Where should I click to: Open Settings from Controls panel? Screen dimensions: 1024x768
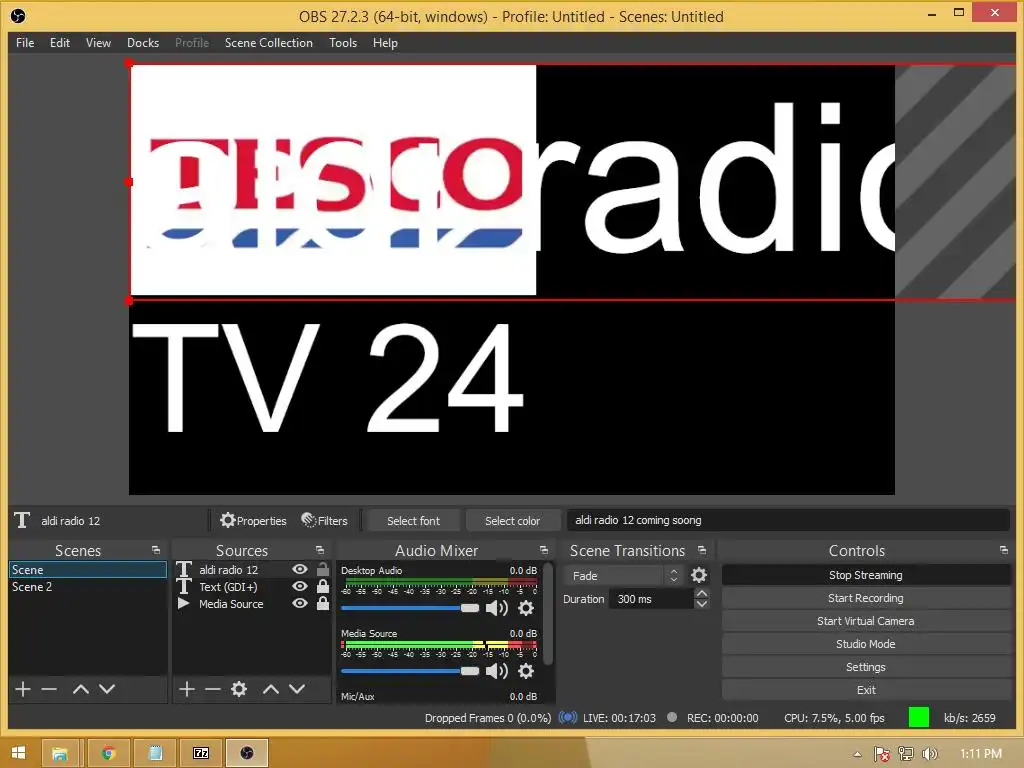866,667
